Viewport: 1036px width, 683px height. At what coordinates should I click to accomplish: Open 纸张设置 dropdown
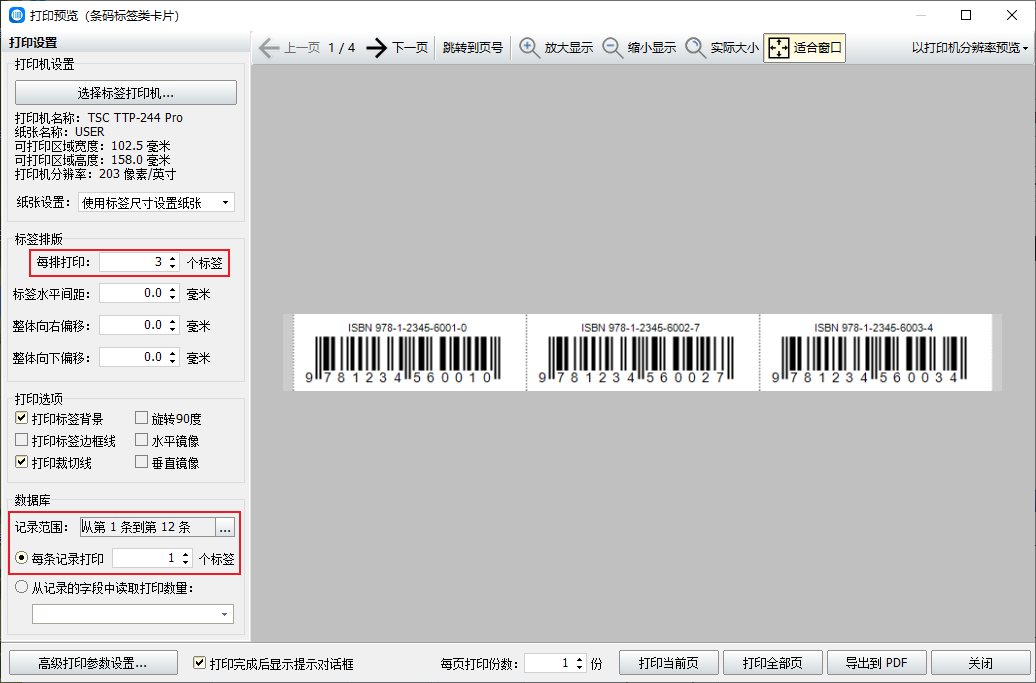156,203
